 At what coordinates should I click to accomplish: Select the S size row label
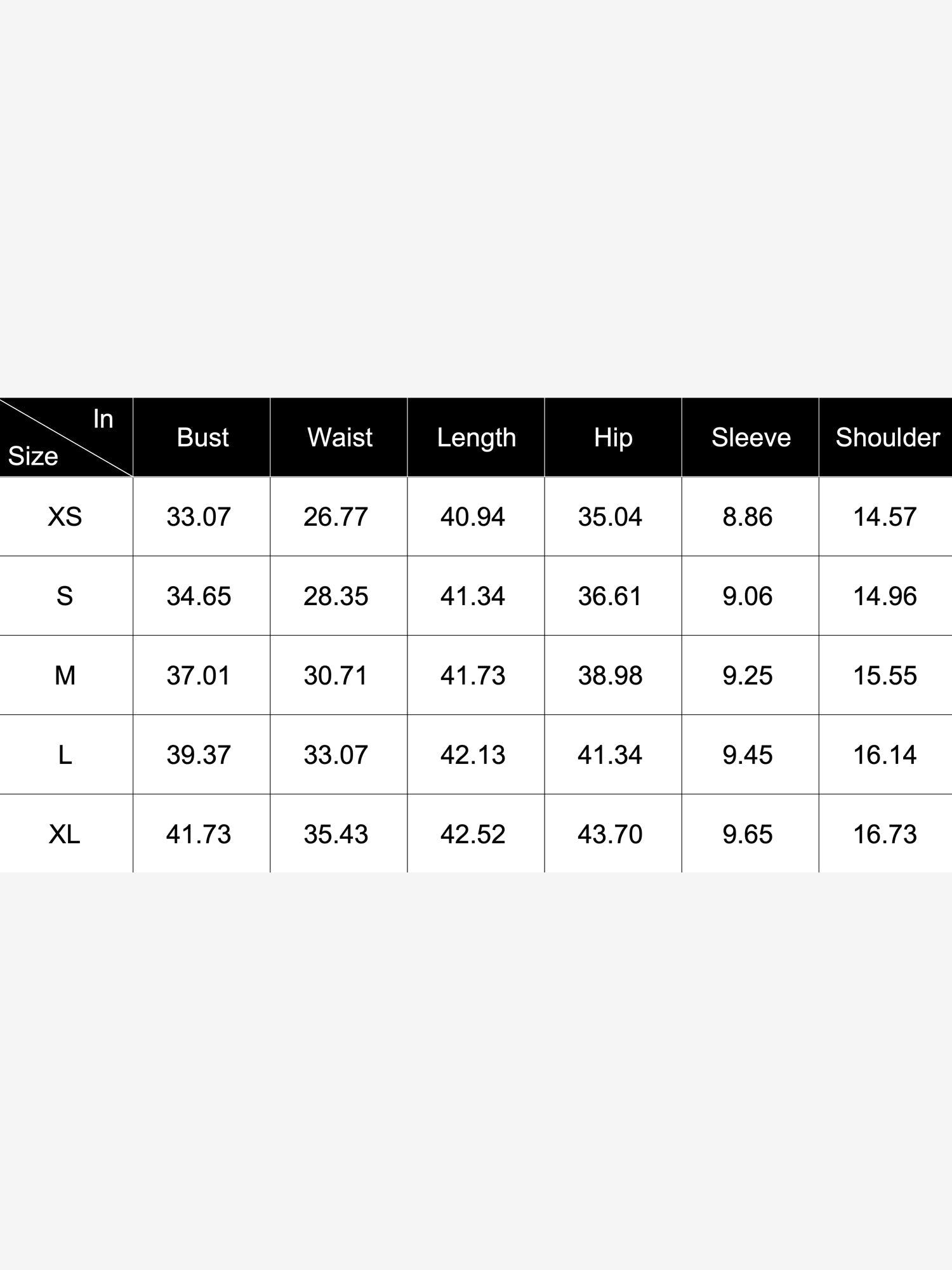click(65, 596)
